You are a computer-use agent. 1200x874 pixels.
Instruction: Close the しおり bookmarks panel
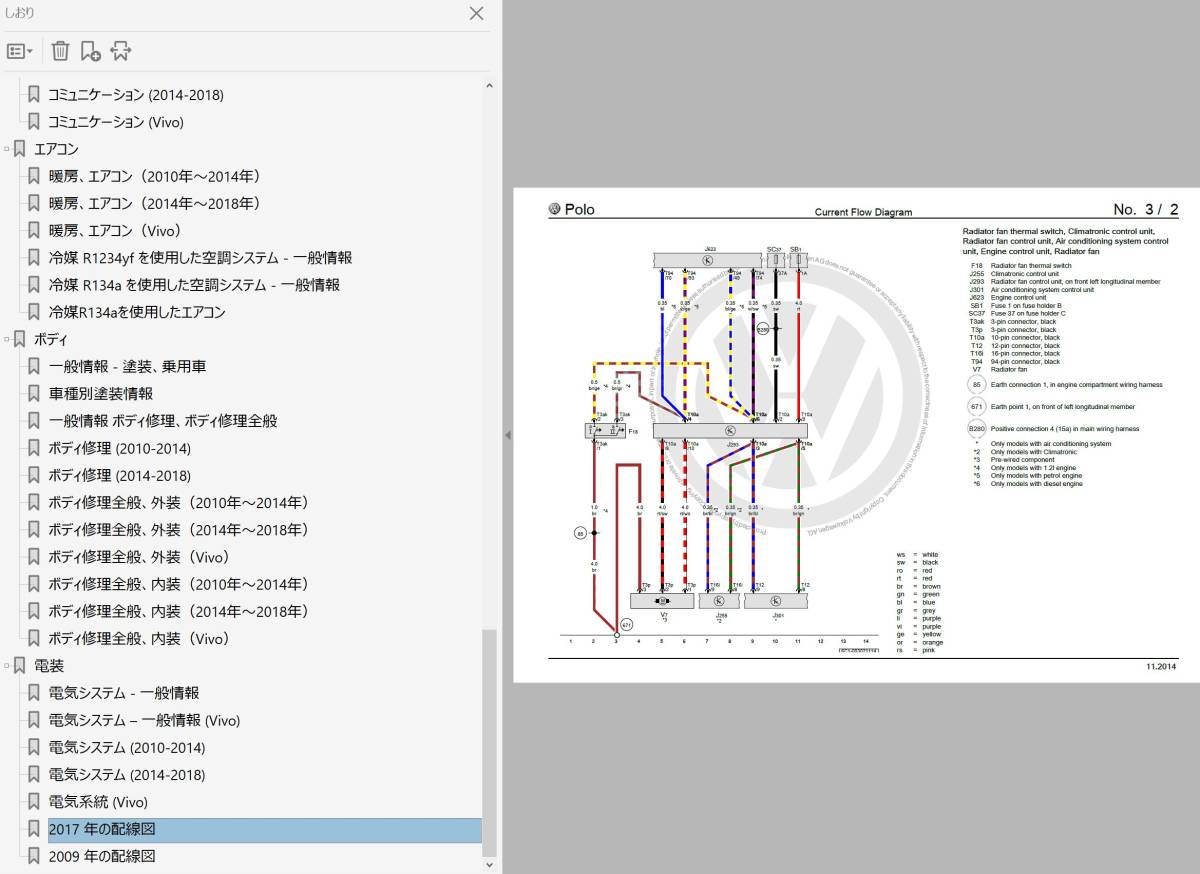[477, 13]
